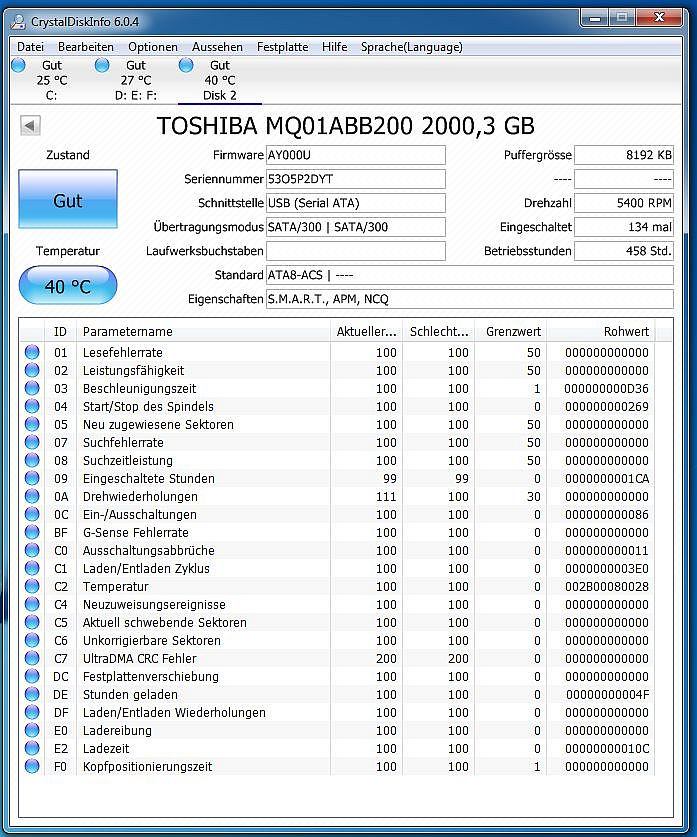
Task: Click the Rohwert column header
Action: click(x=601, y=331)
